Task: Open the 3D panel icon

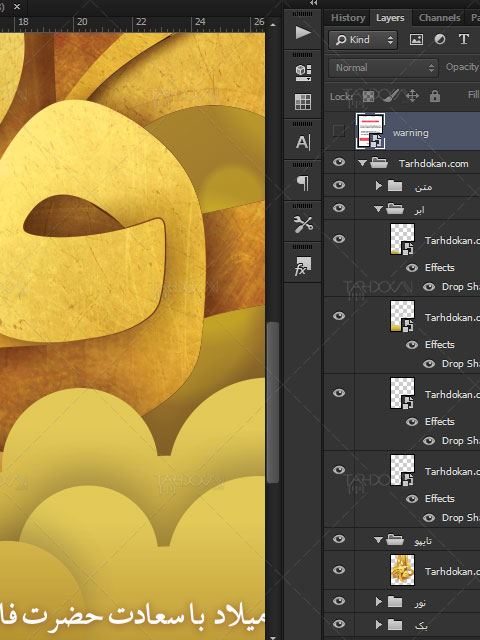Action: point(303,73)
